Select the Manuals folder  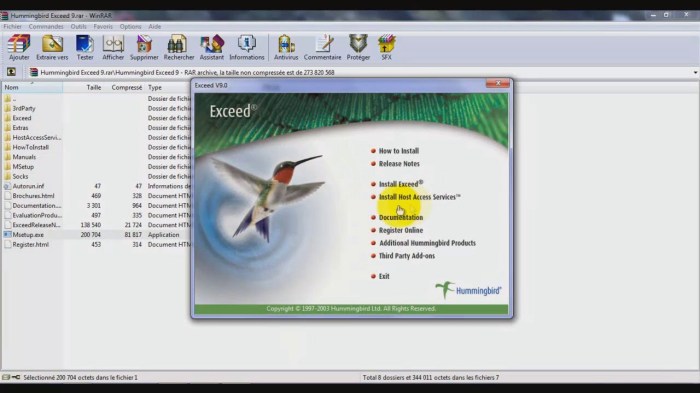coord(24,157)
